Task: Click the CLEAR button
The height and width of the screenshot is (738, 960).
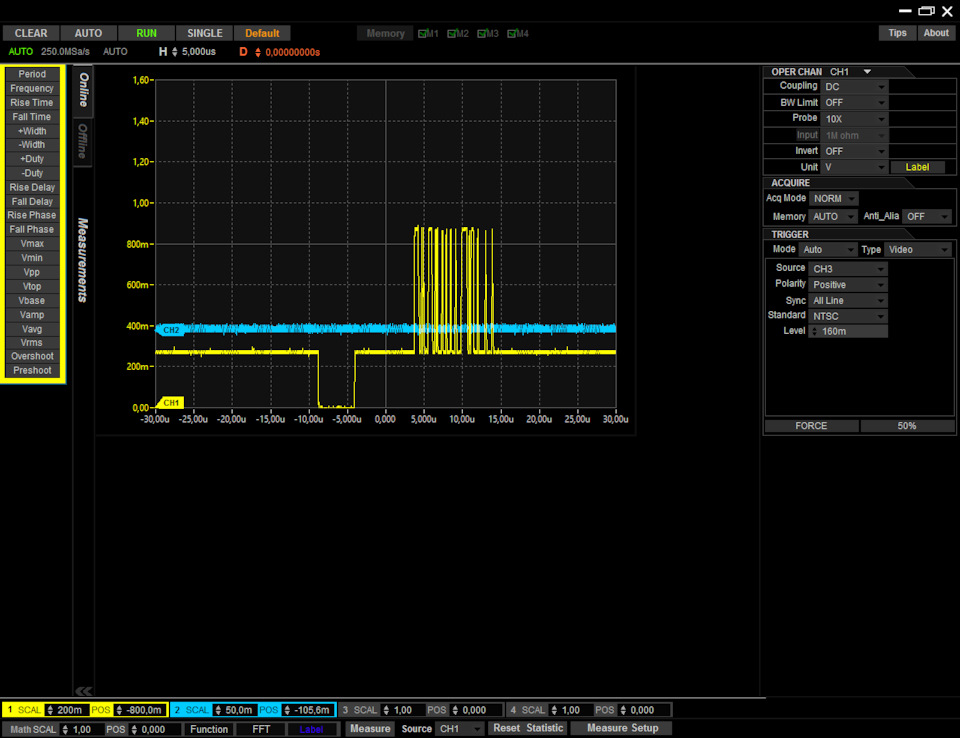Action: tap(31, 33)
